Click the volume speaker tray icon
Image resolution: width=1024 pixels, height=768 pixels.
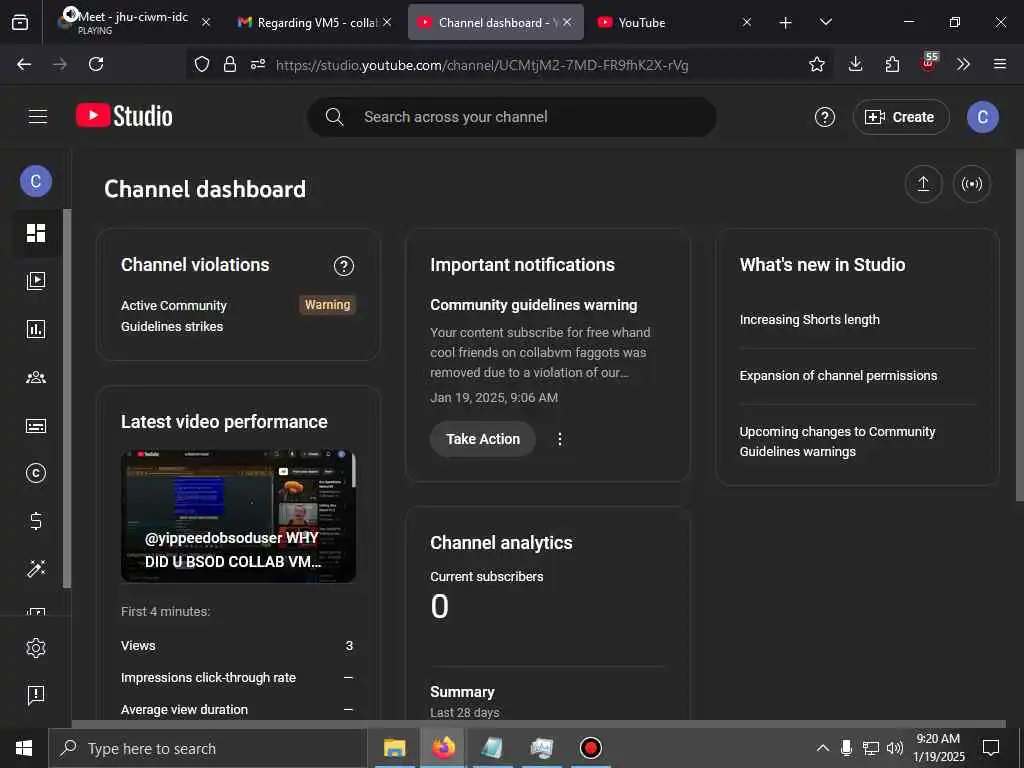click(895, 748)
